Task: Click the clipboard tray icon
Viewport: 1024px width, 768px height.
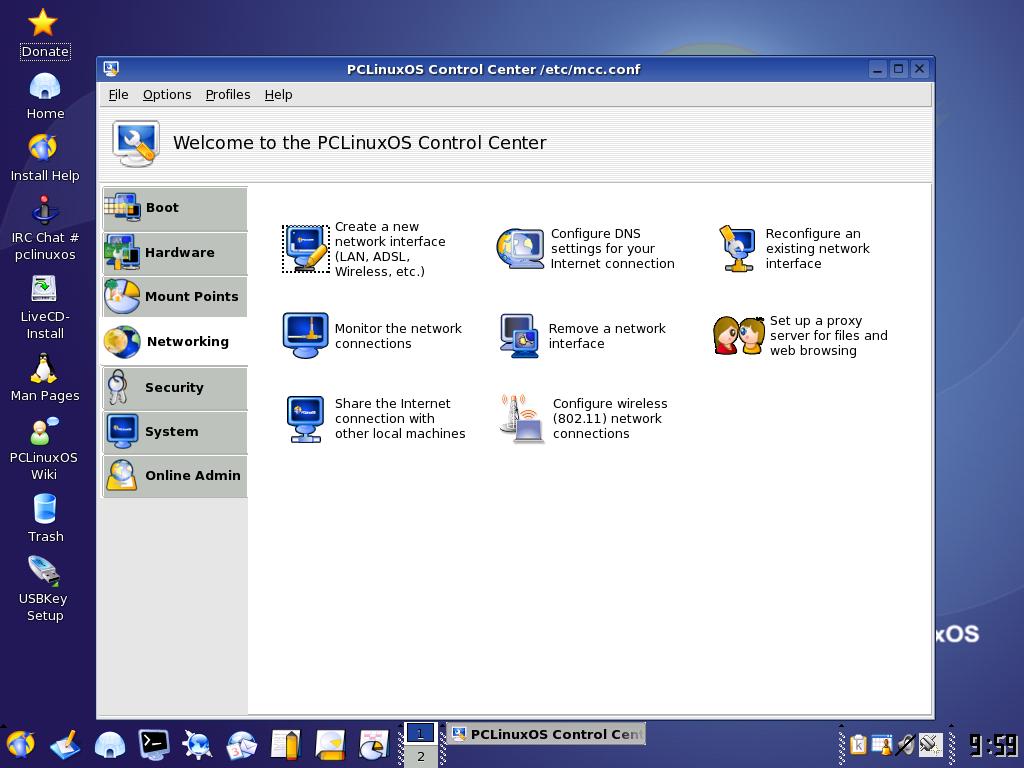Action: point(858,744)
